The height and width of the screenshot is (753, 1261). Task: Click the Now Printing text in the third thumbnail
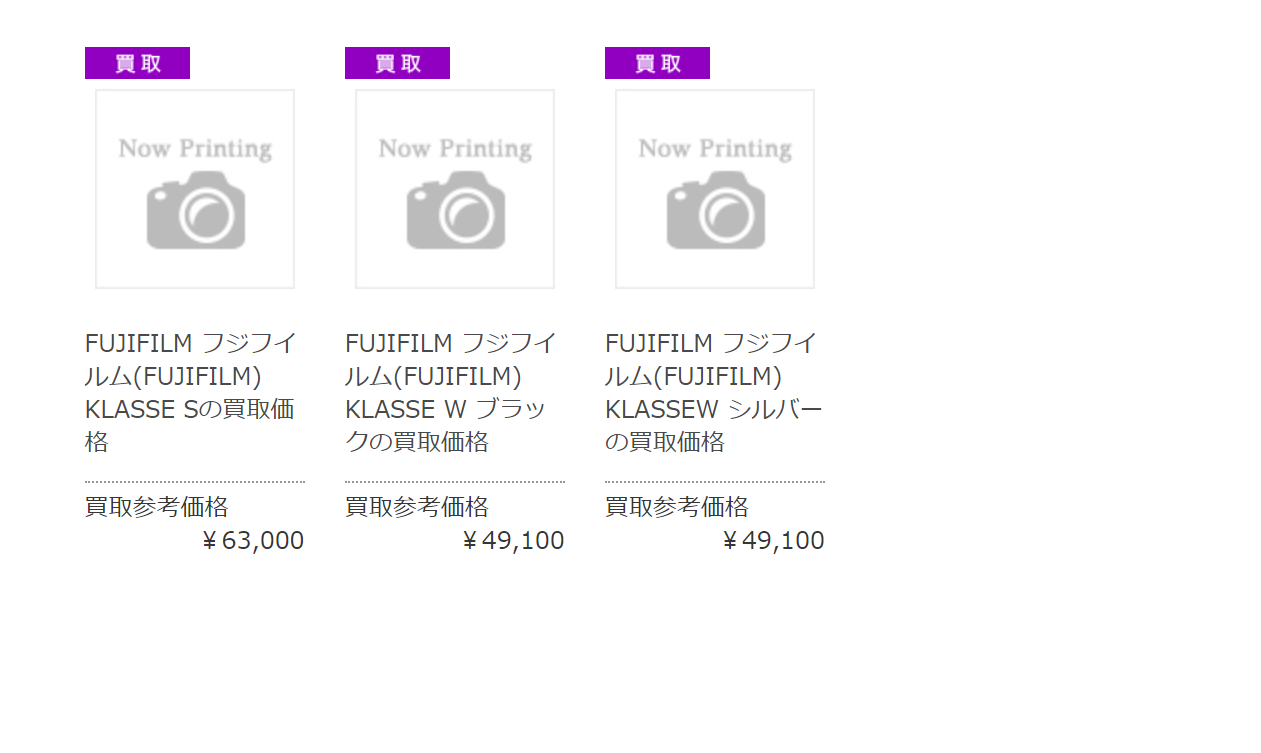point(715,149)
